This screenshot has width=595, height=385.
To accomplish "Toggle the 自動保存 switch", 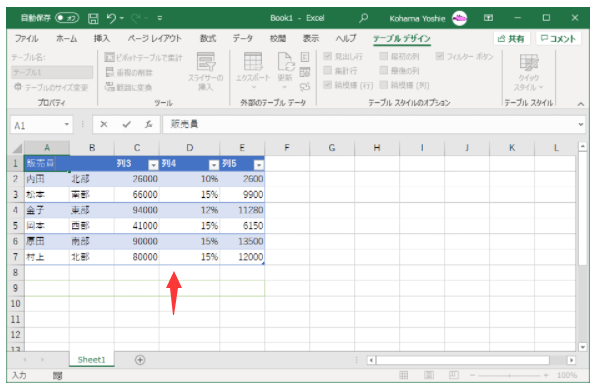I will (x=67, y=18).
